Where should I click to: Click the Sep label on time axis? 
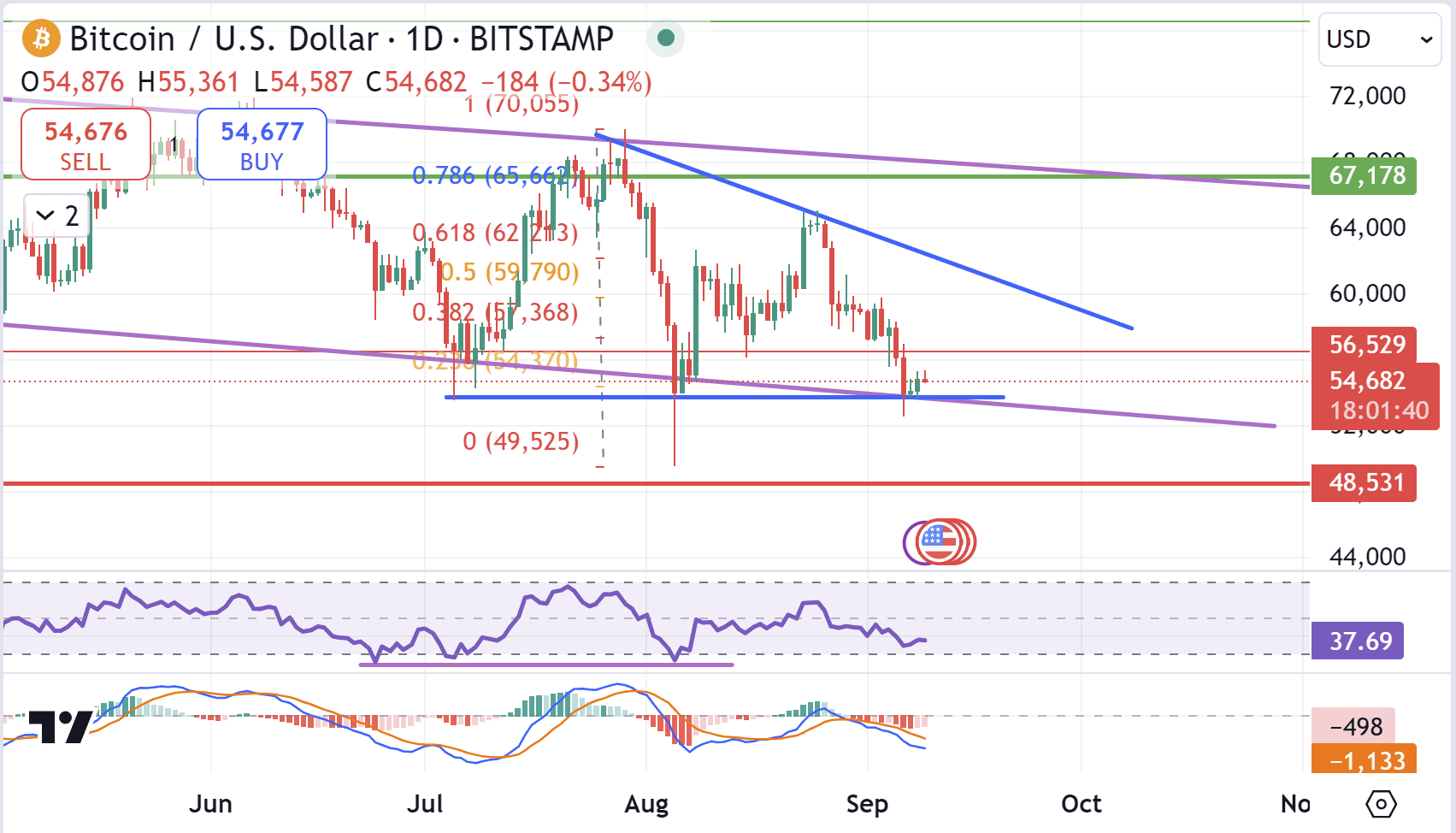[867, 804]
